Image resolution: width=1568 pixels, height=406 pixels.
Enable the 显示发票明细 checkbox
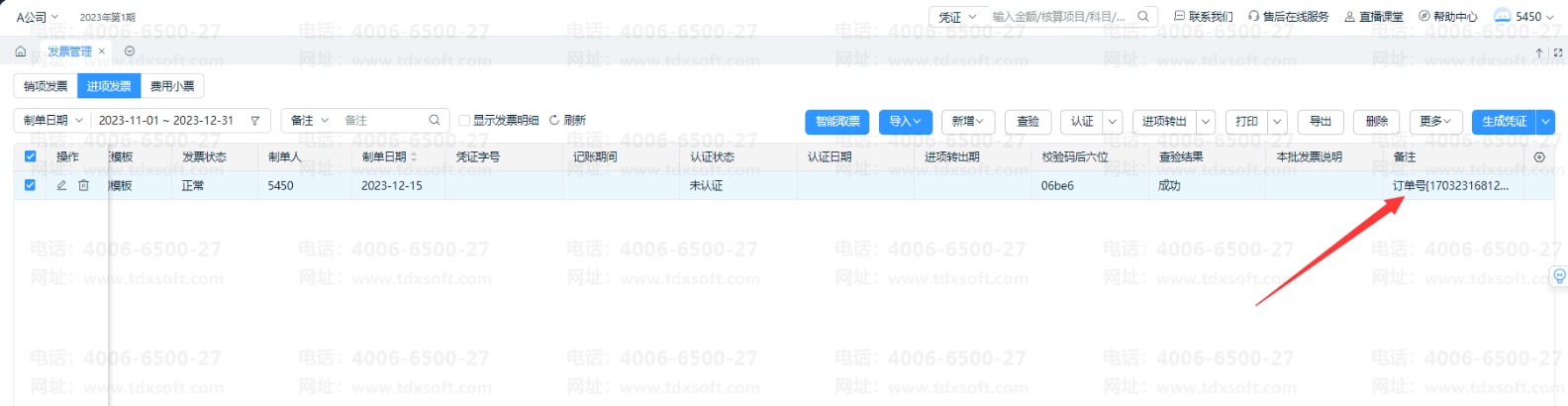coord(463,121)
